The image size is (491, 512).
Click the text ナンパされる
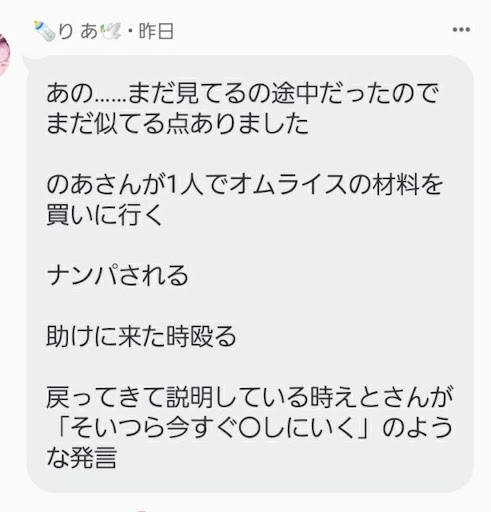(x=117, y=275)
